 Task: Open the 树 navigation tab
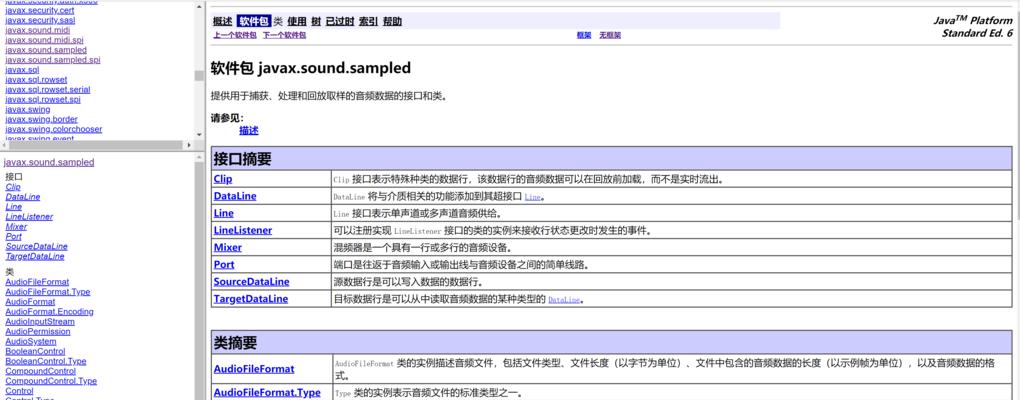[x=316, y=21]
